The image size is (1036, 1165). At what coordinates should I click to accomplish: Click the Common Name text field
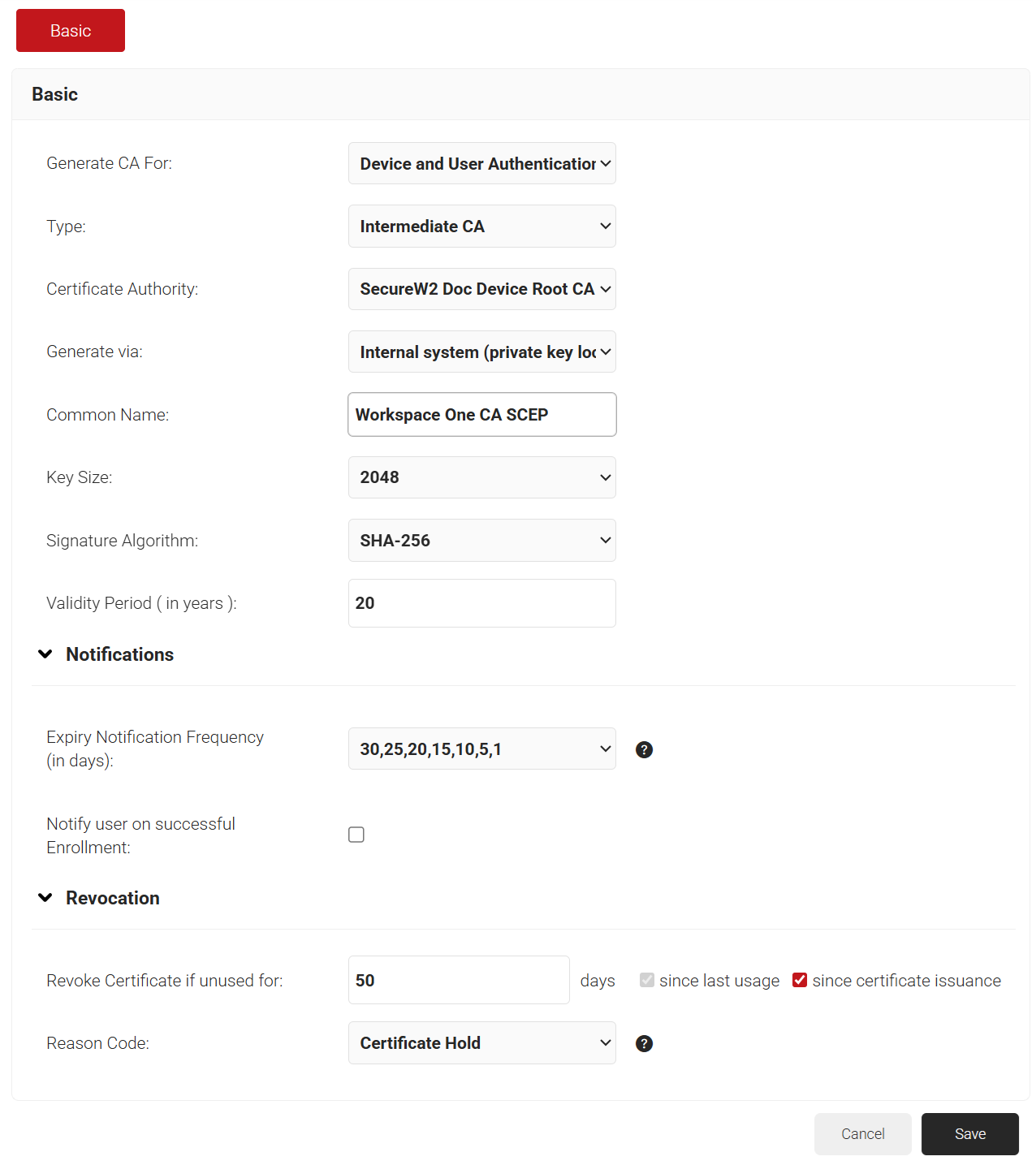[x=481, y=415]
